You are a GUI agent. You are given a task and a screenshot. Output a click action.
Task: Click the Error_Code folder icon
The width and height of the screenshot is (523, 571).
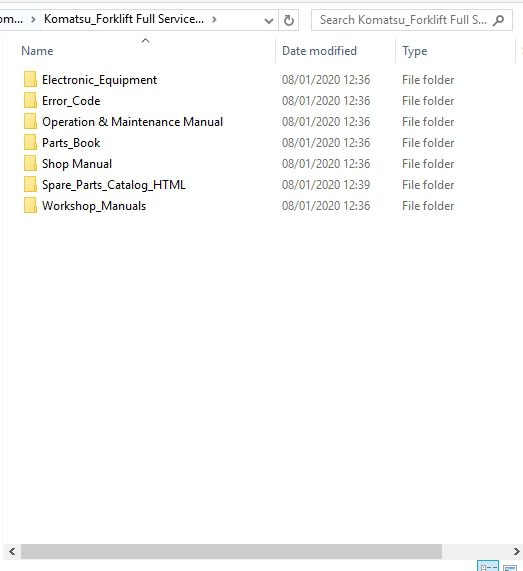click(30, 101)
